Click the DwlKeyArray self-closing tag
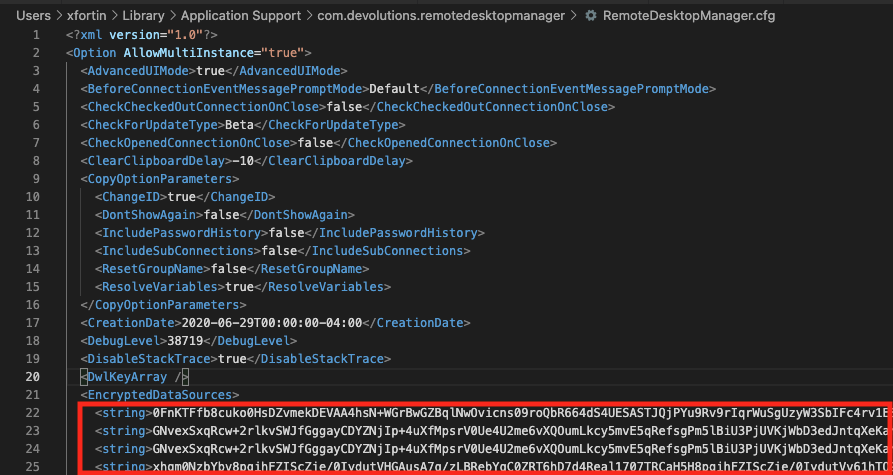The height and width of the screenshot is (475, 893). click(x=134, y=377)
